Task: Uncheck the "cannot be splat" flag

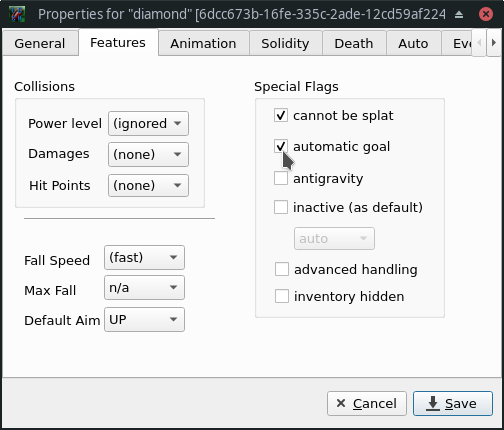Action: pos(281,115)
